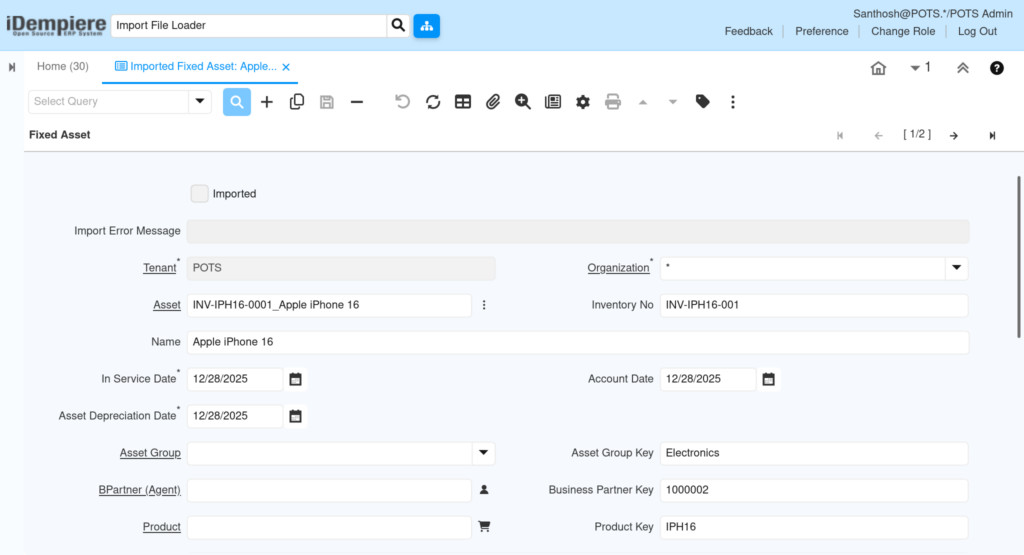Click the BPartner (Agent) label link

140,490
